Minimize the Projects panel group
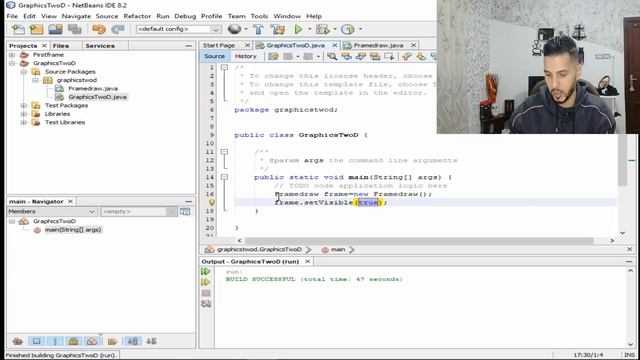 [188, 46]
